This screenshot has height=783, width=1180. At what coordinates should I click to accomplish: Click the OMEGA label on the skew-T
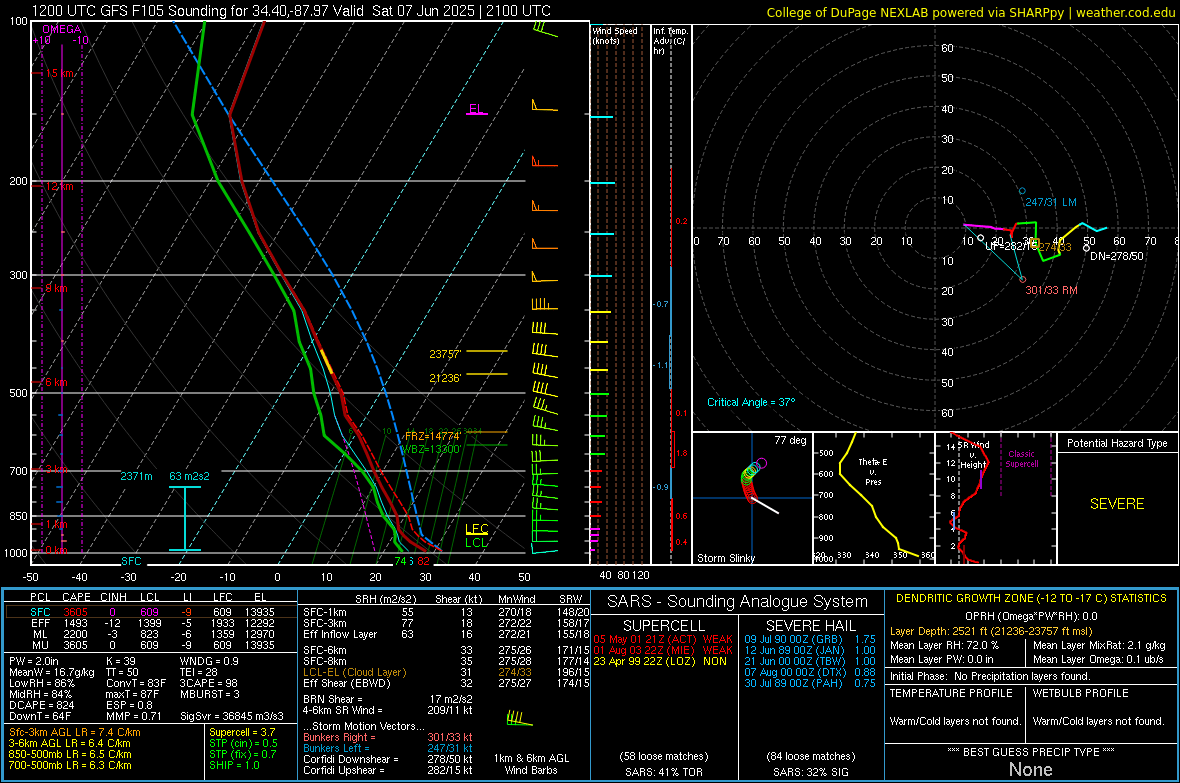point(62,29)
